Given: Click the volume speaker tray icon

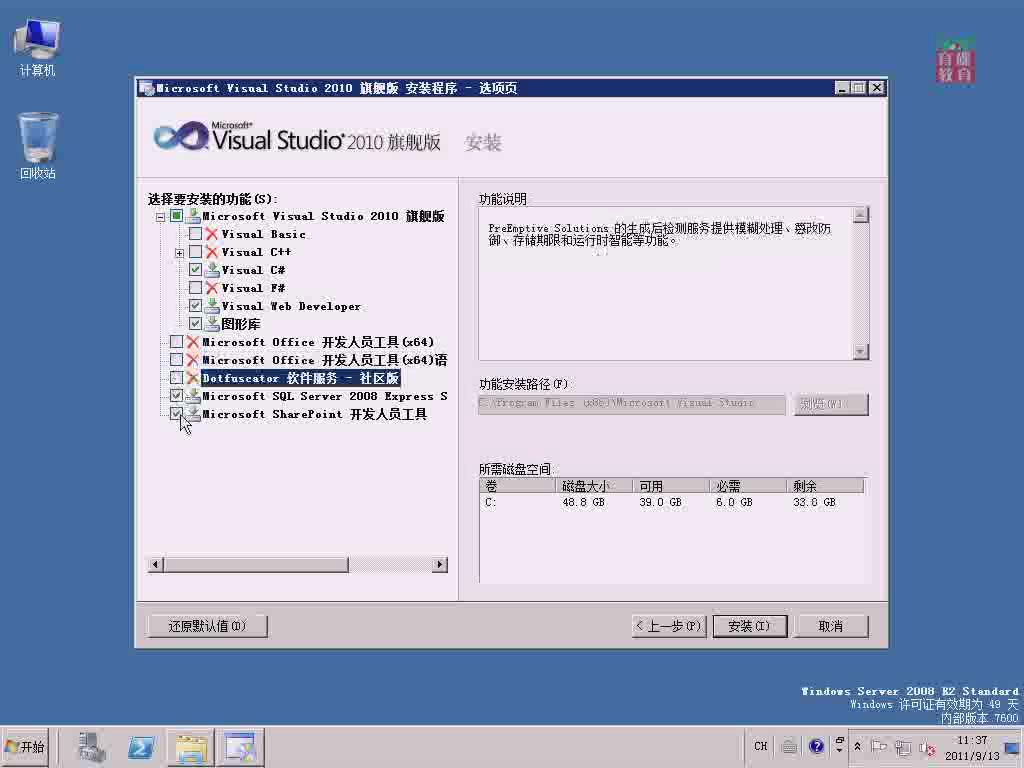Looking at the screenshot, I should pos(926,747).
